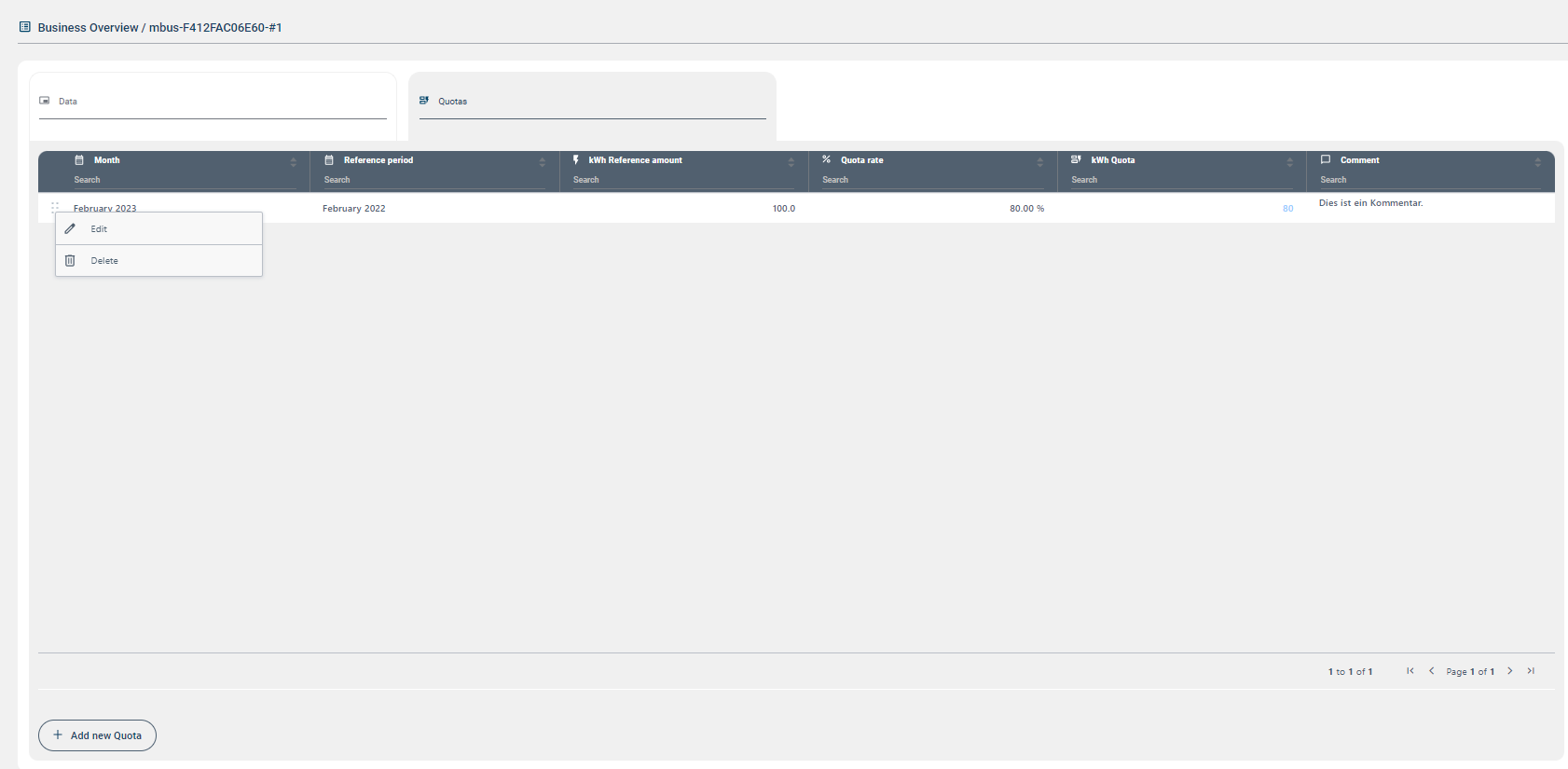The image size is (1568, 769).
Task: Click the Business Overview breadcrumb text
Action: [88, 28]
